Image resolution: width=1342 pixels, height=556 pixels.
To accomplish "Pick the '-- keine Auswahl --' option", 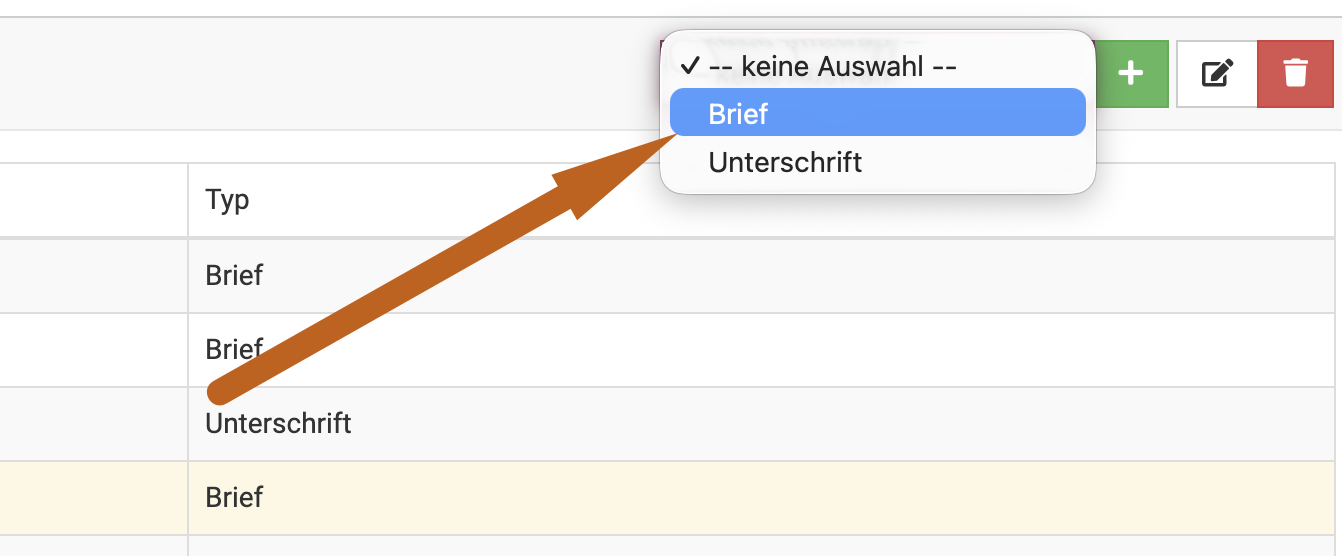I will click(x=833, y=67).
